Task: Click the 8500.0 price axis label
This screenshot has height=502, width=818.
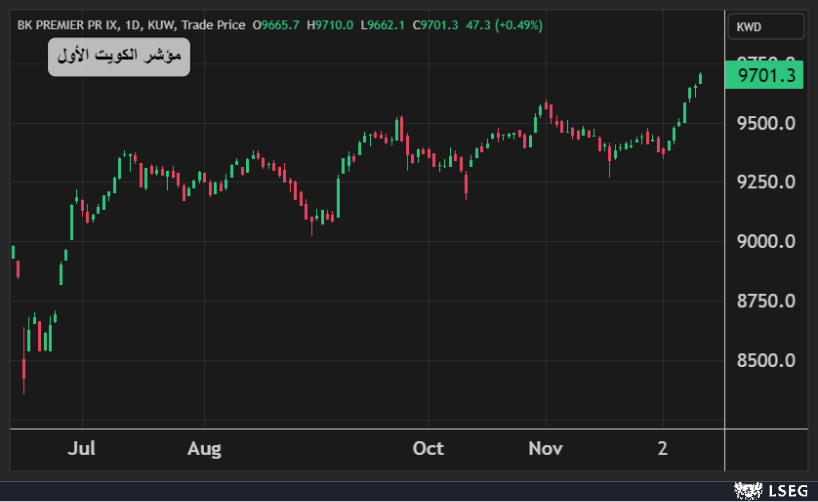Action: (x=765, y=360)
